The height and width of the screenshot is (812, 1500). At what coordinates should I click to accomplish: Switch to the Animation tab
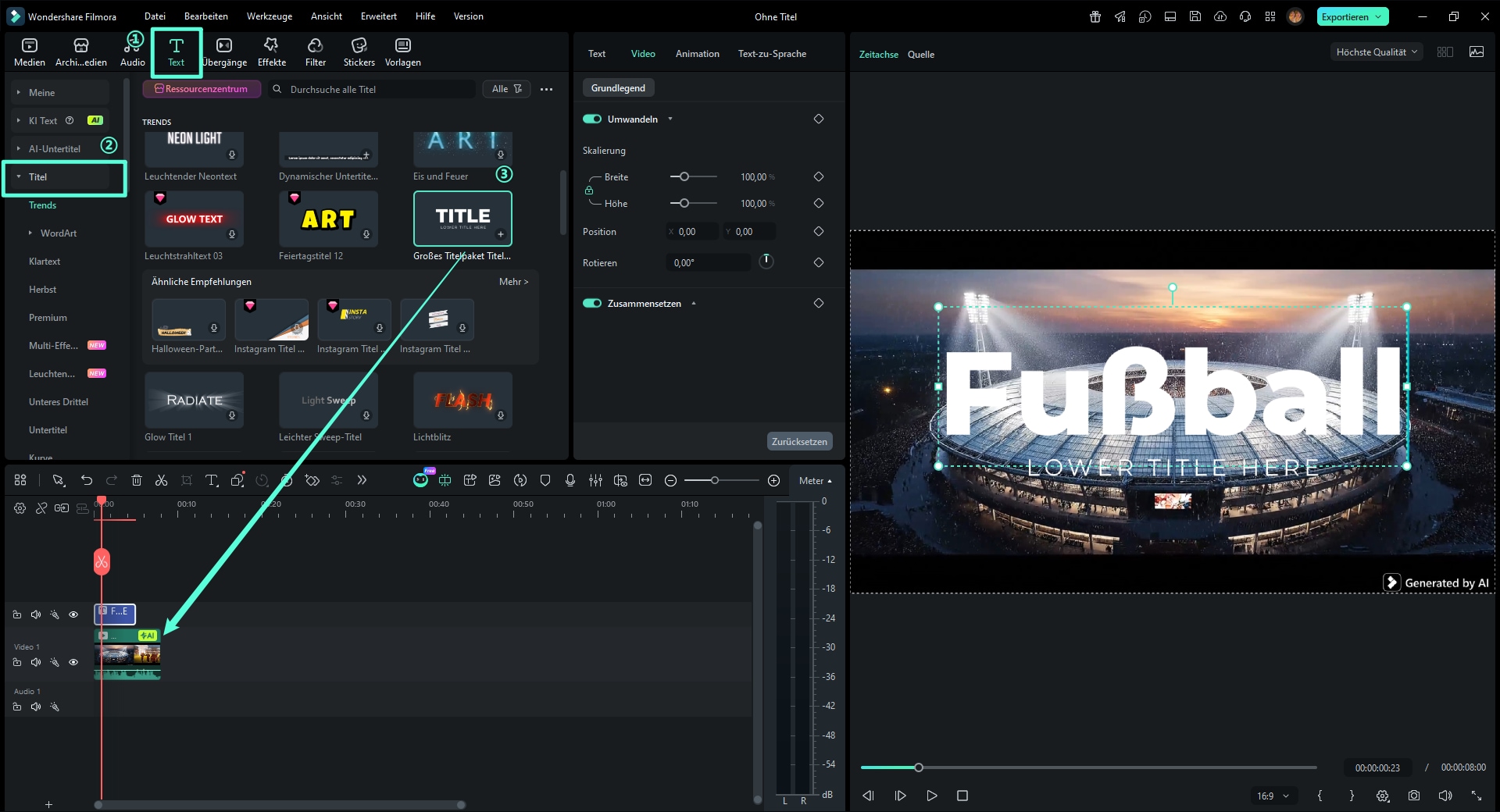click(x=697, y=54)
